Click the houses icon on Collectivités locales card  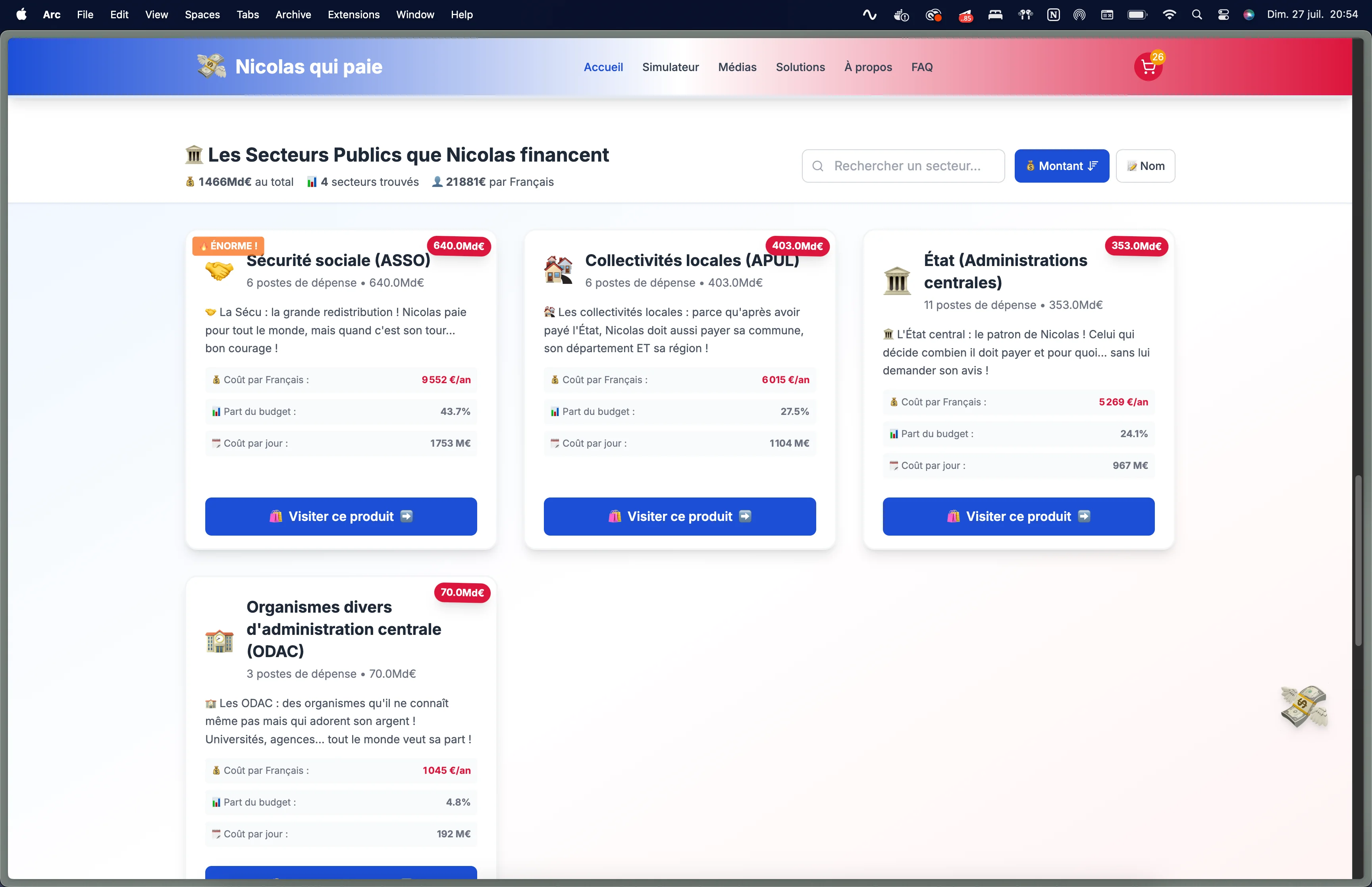[558, 271]
